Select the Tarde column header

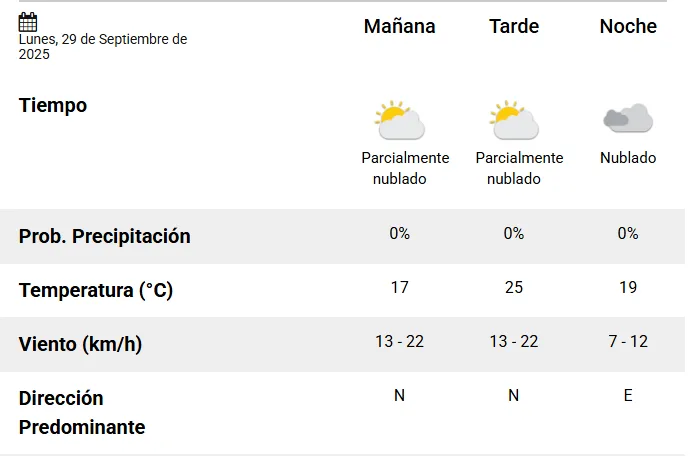[514, 27]
